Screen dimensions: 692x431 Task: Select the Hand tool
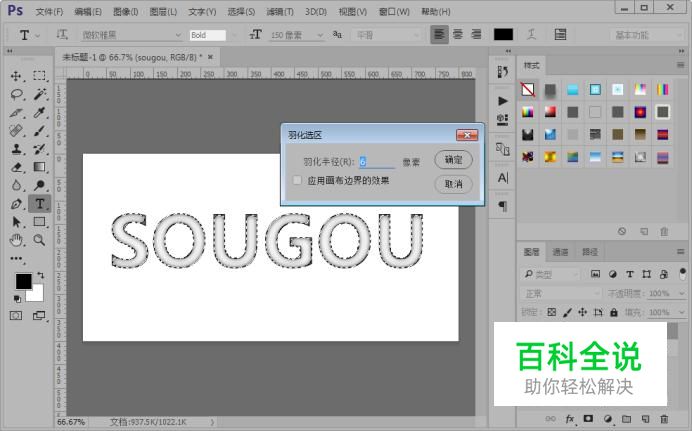(16, 240)
